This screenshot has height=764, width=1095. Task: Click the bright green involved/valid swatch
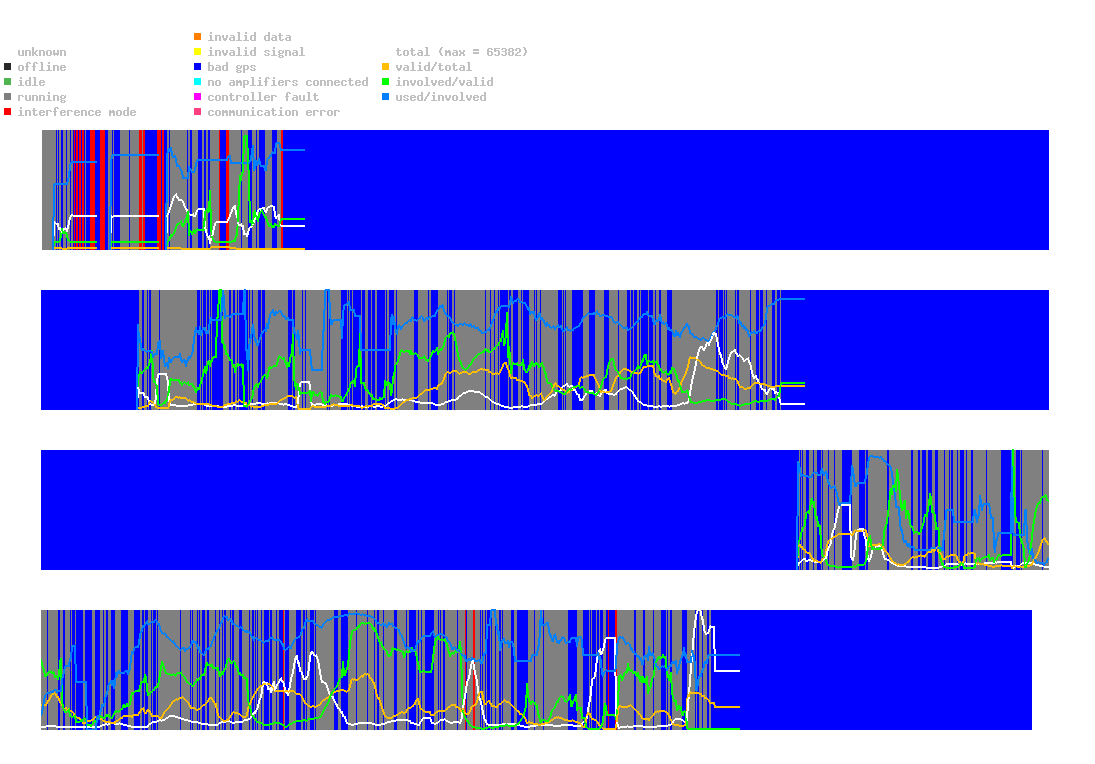click(x=385, y=82)
